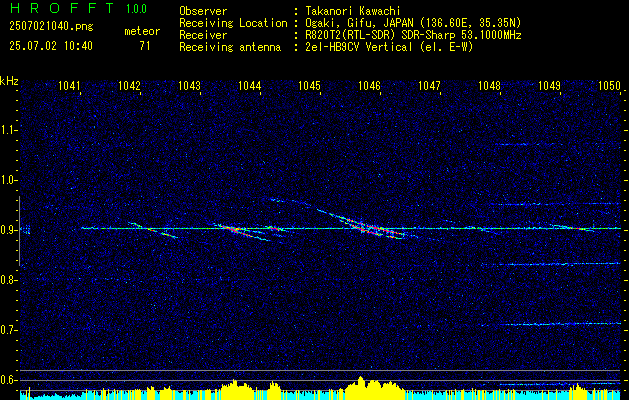Click frequency axis label 0.9
This screenshot has height=400, width=629.
pyautogui.click(x=7, y=230)
